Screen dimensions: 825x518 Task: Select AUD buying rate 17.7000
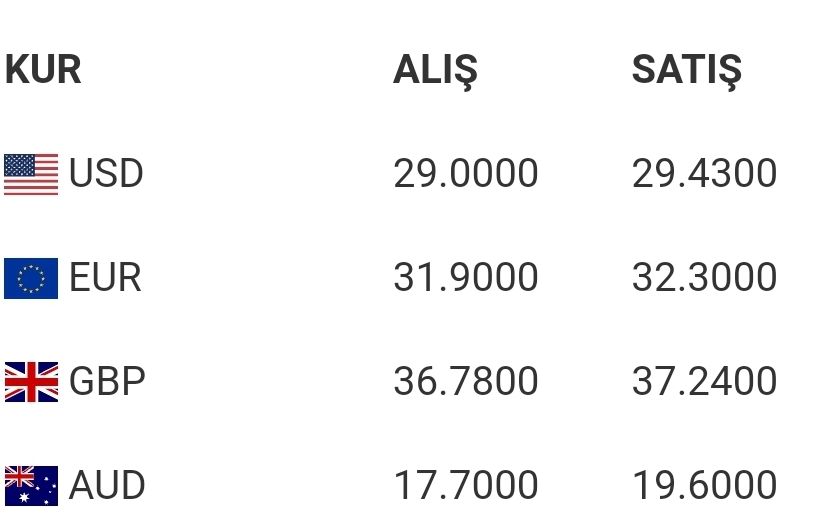tap(466, 486)
